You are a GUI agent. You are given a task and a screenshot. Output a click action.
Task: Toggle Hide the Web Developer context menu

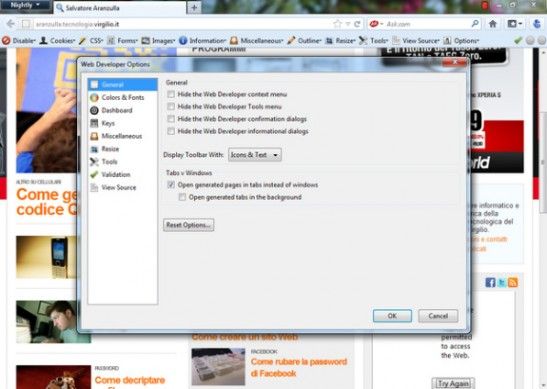coord(171,94)
